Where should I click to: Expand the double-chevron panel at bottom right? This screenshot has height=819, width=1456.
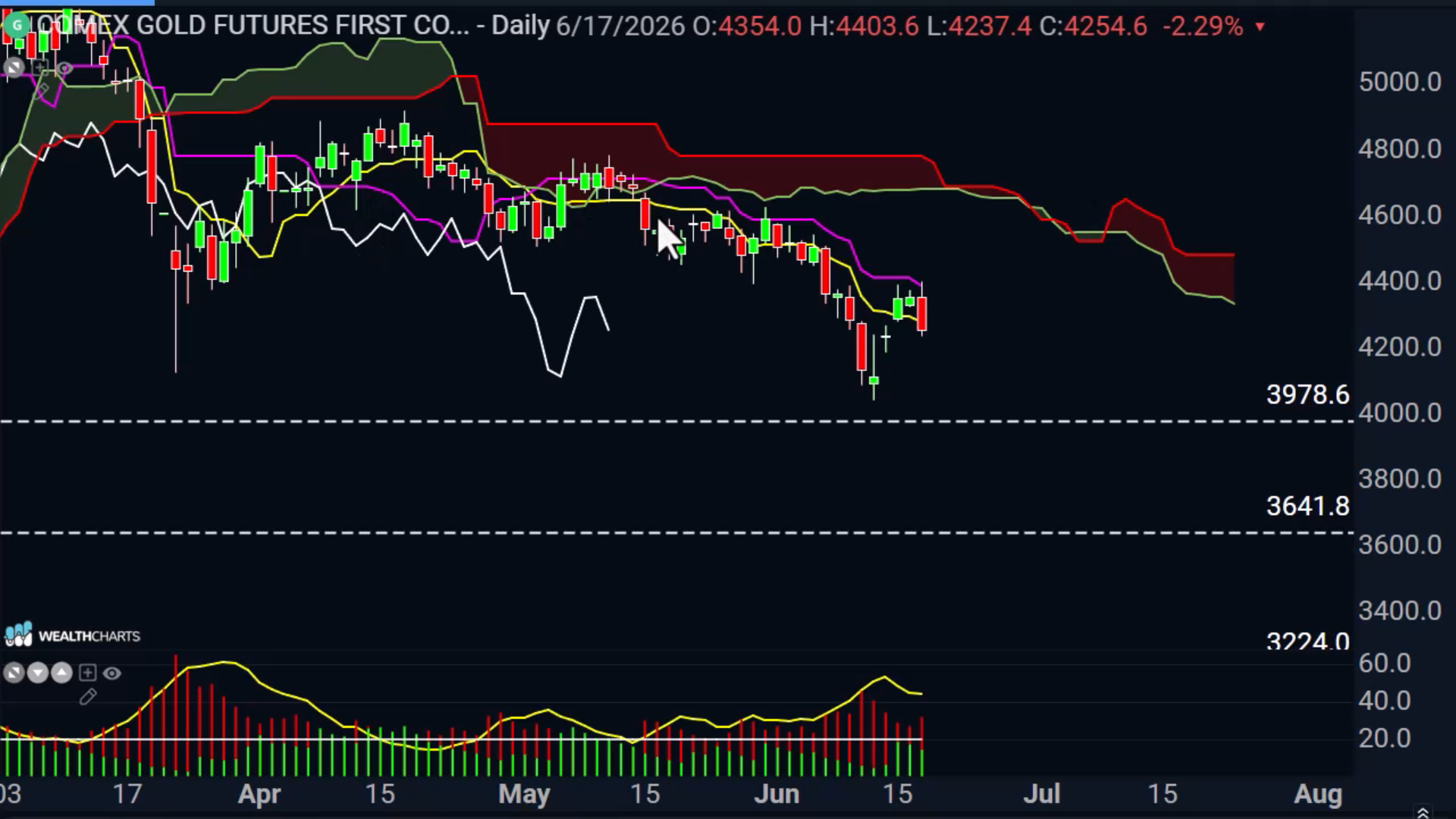1423,812
